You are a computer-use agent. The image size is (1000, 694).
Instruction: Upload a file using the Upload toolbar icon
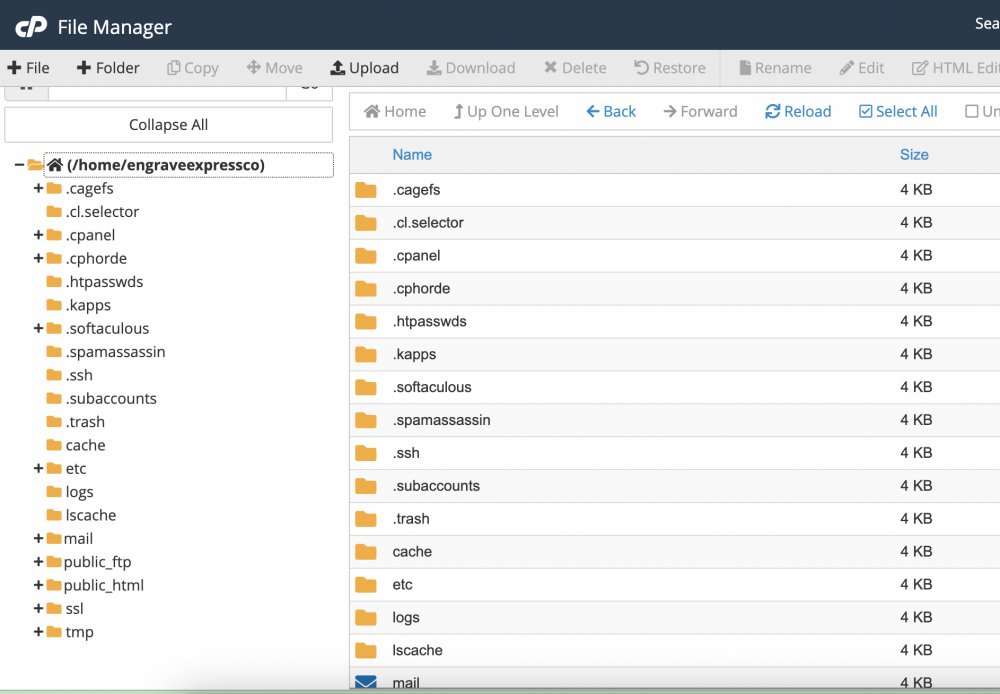click(x=364, y=67)
